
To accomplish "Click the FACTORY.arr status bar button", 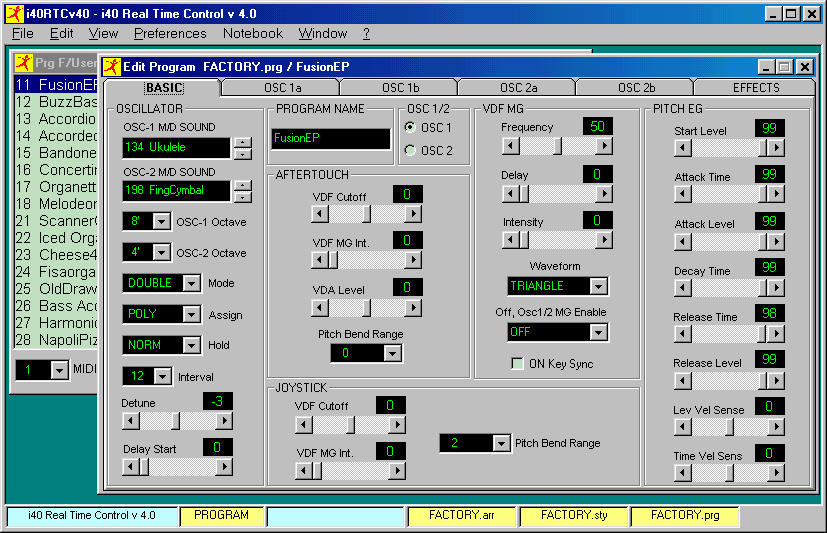I will [455, 516].
